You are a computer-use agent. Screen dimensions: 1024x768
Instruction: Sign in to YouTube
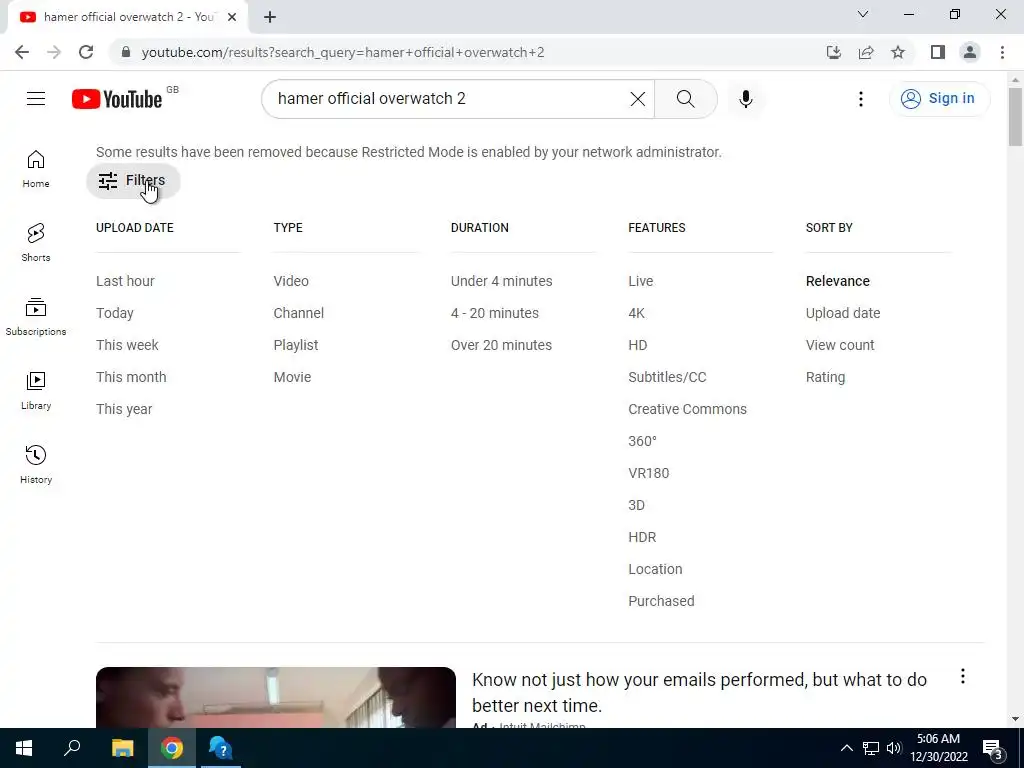click(939, 99)
